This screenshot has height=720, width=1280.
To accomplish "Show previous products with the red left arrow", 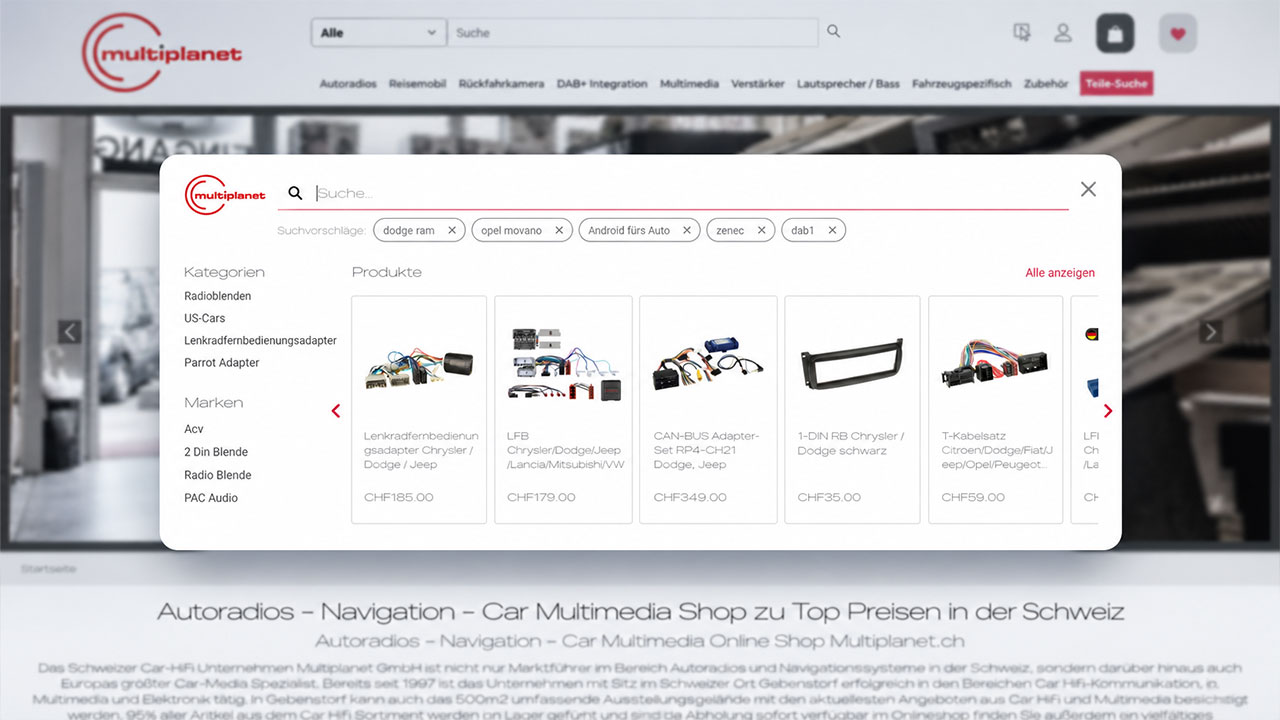I will [x=336, y=411].
